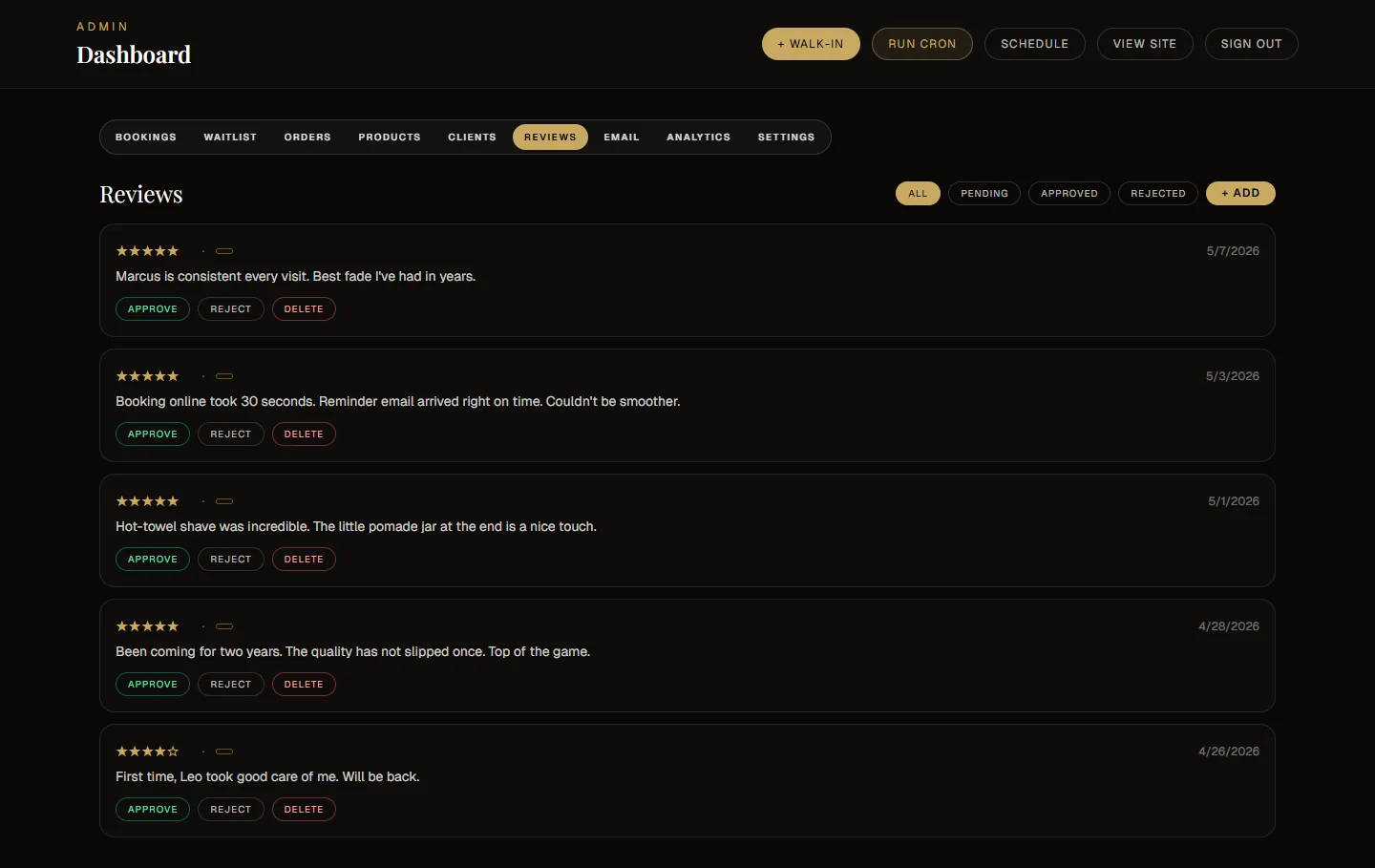Approve the hot-towel shave review
Viewport: 1375px width, 868px height.
153,560
